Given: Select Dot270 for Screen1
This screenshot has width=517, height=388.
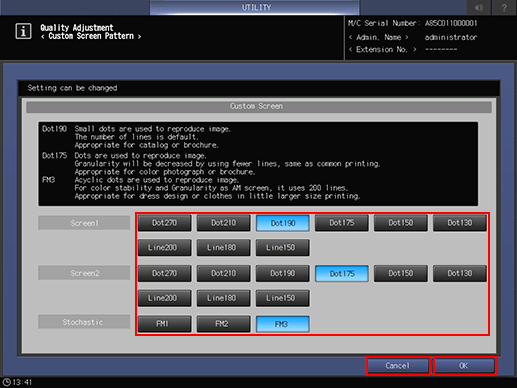Looking at the screenshot, I should coord(165,223).
